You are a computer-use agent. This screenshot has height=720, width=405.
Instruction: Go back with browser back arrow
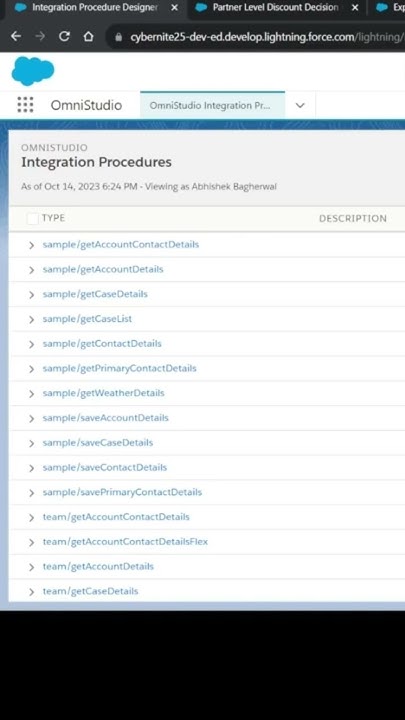pos(16,37)
